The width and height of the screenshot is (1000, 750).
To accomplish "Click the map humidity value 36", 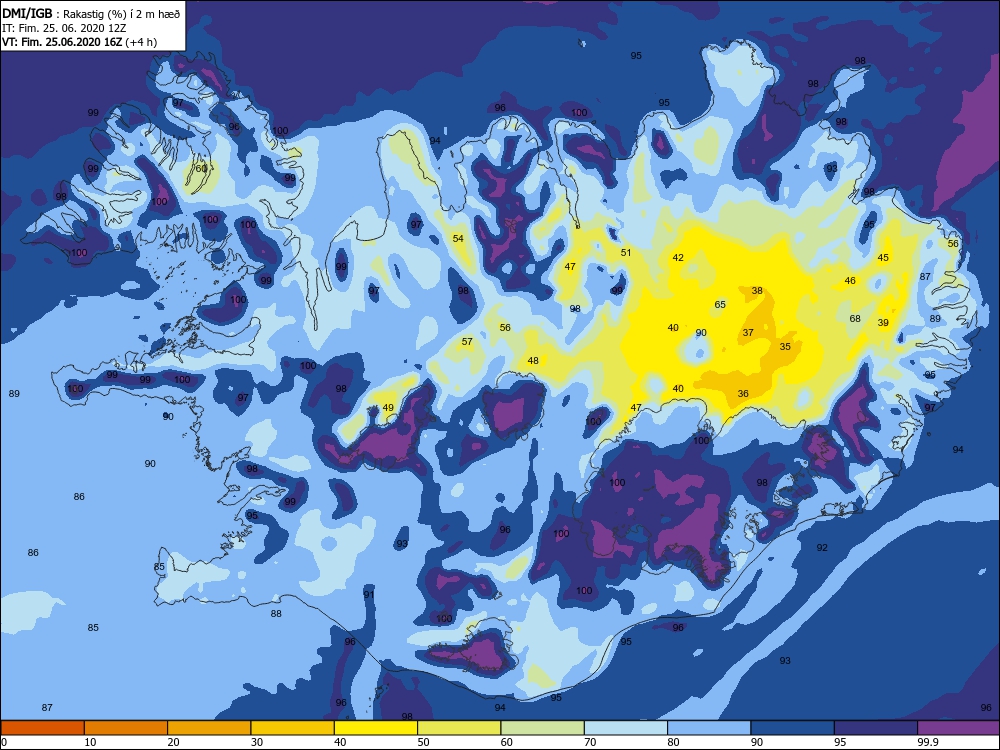I will (743, 393).
